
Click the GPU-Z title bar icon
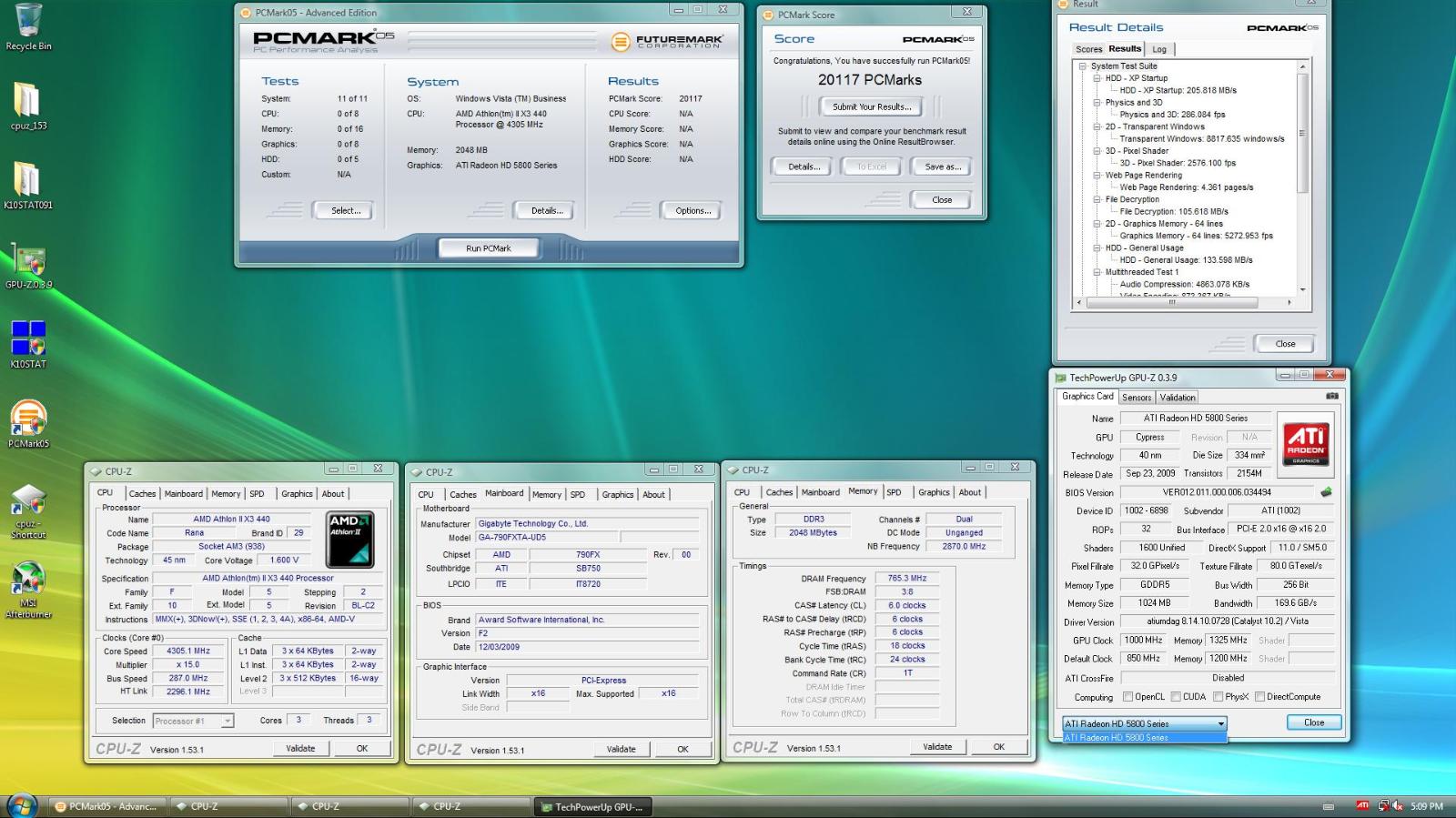(1060, 378)
